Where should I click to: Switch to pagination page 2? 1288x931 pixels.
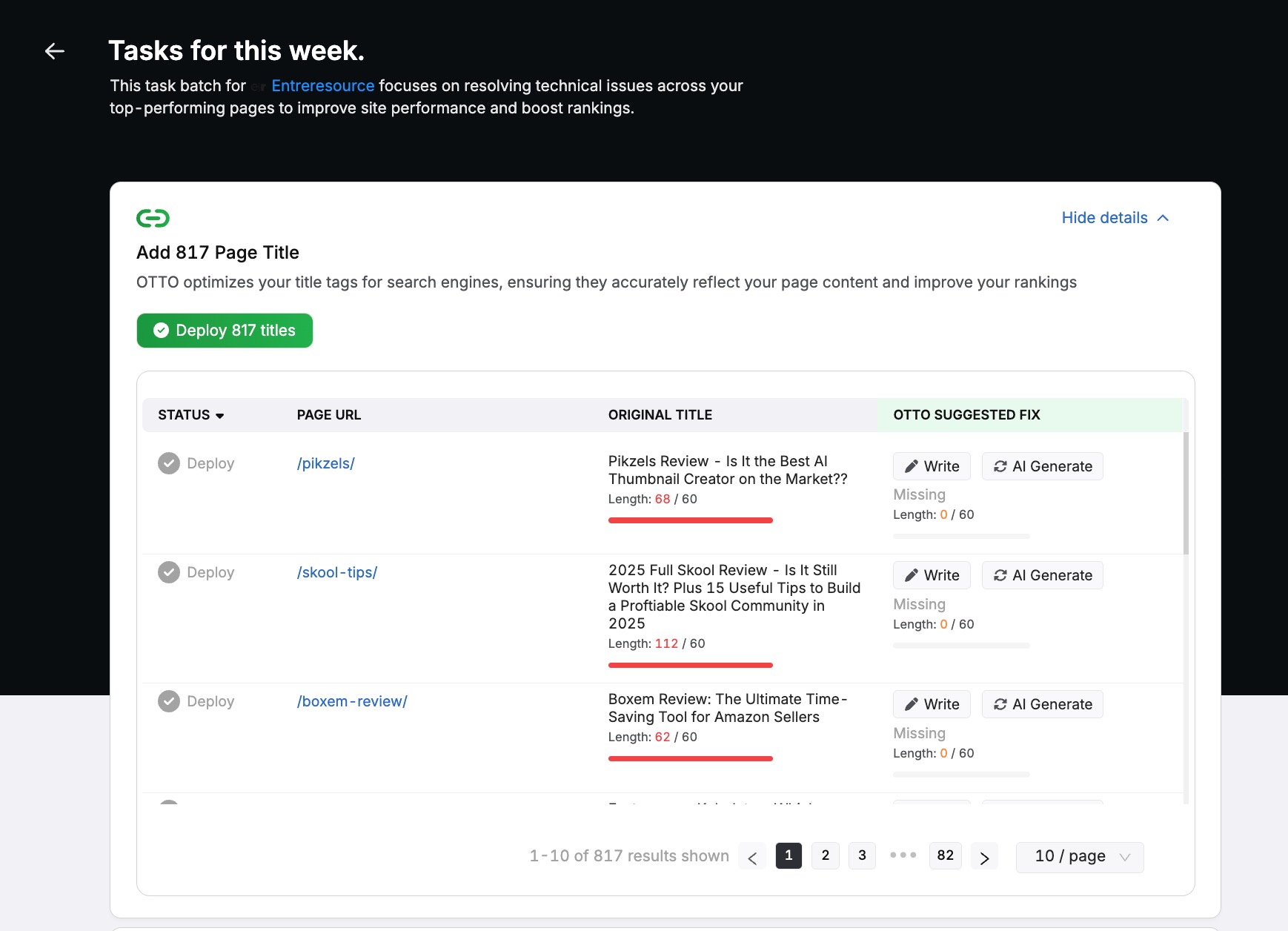tap(825, 855)
